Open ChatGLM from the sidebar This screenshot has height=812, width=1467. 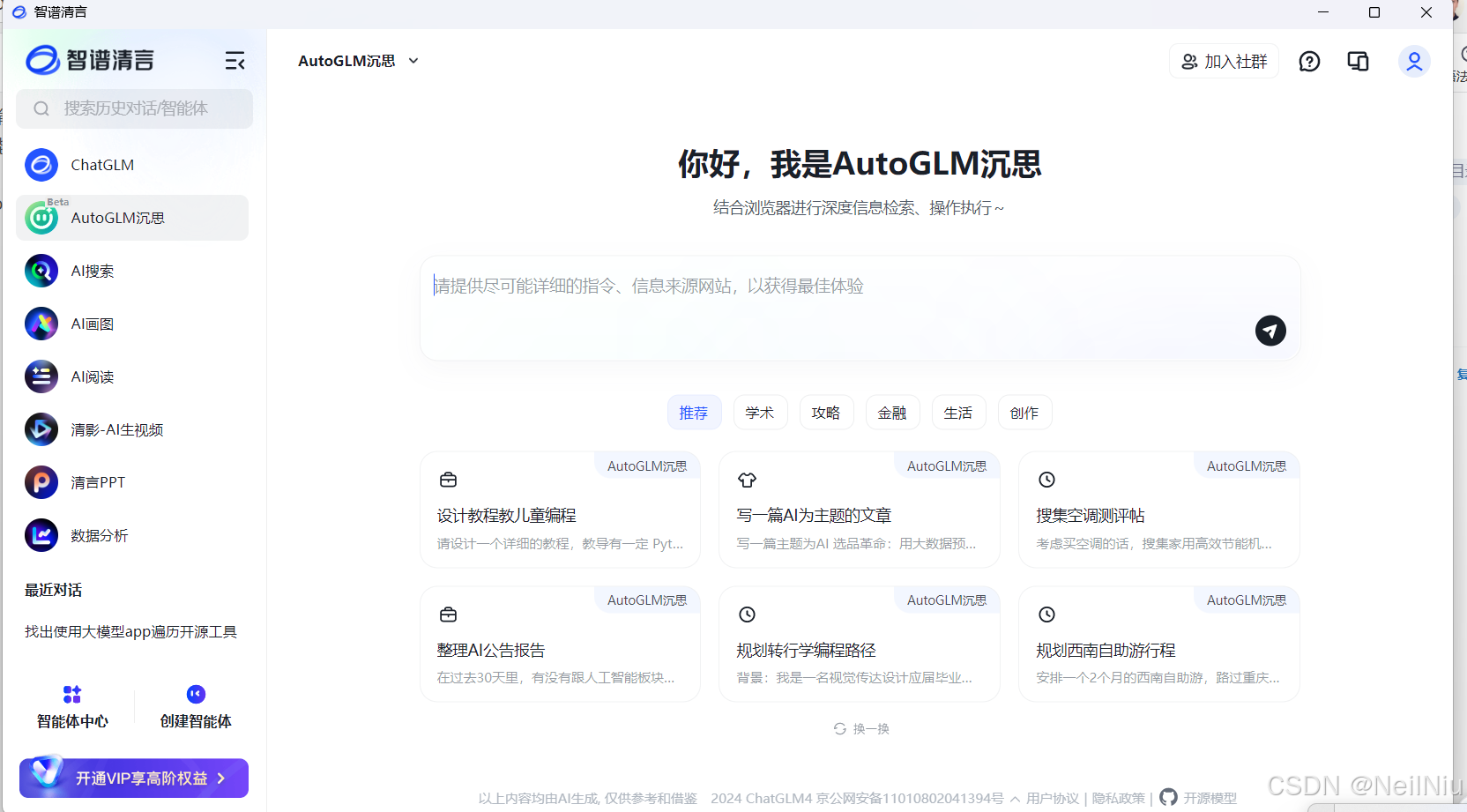(x=132, y=165)
